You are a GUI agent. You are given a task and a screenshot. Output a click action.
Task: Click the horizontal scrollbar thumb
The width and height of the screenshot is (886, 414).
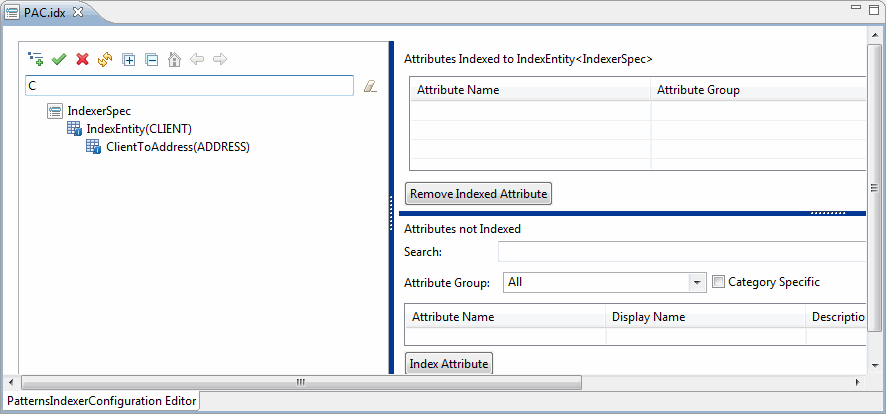tap(301, 383)
